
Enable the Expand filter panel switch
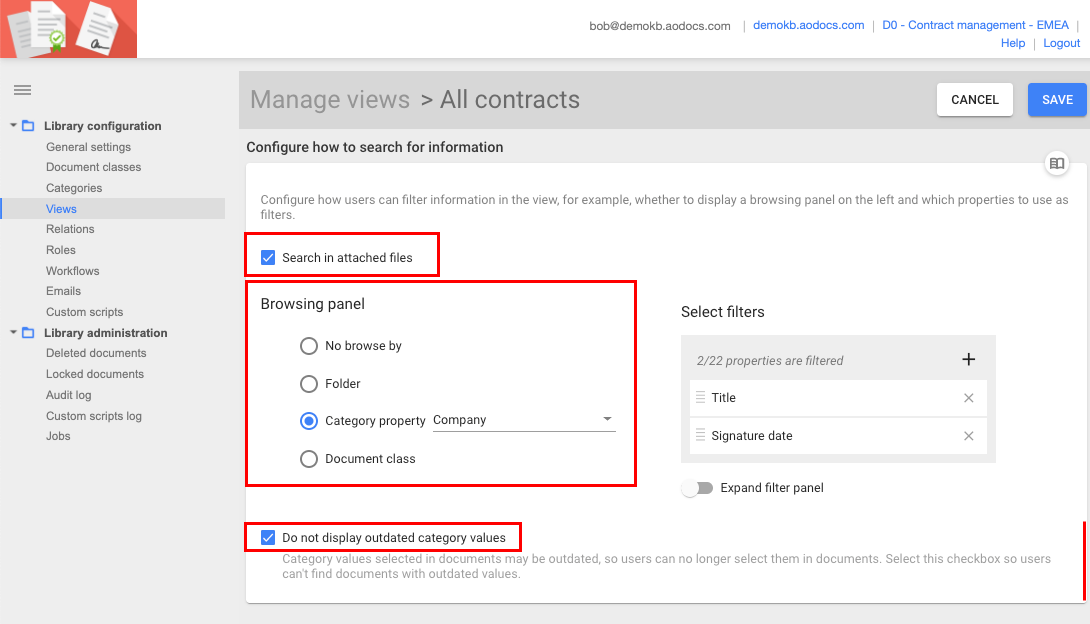coord(696,488)
